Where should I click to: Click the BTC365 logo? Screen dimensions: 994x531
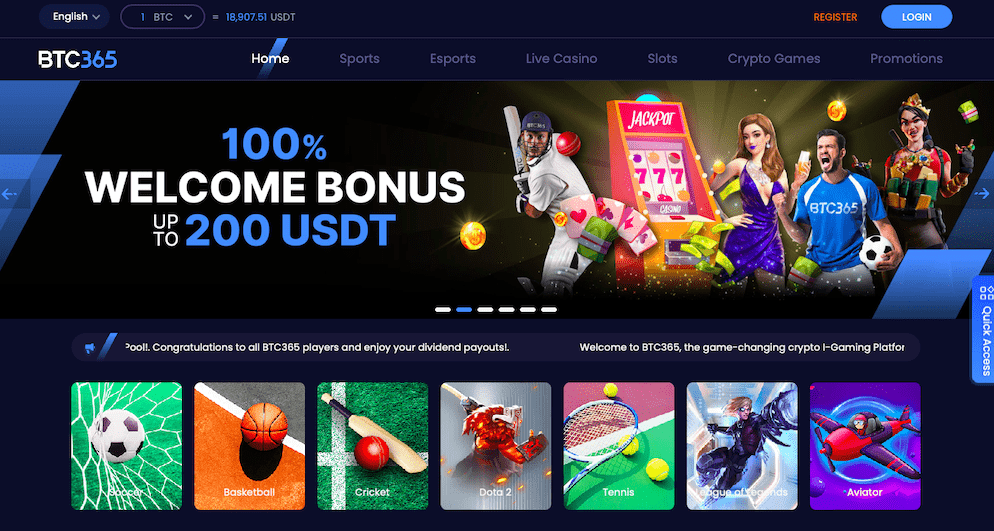tap(77, 59)
